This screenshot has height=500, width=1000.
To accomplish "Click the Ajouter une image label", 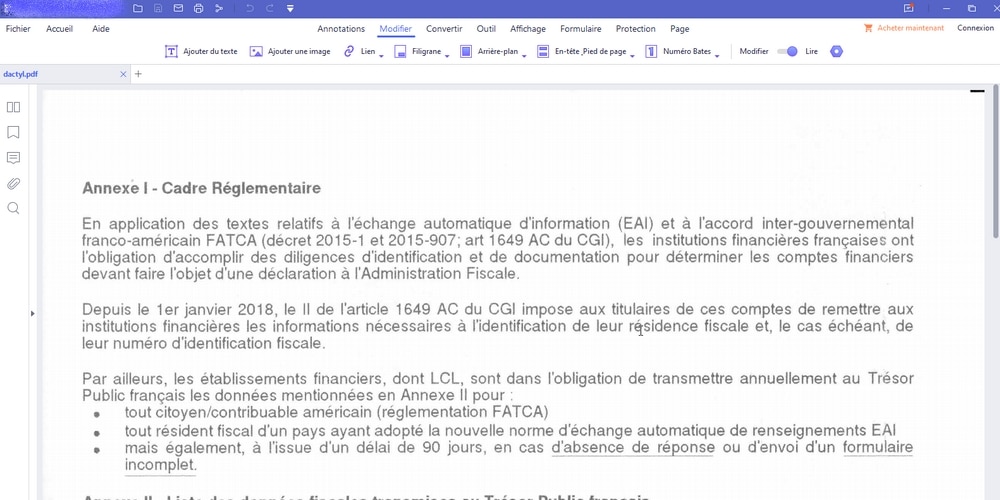I will click(x=299, y=52).
